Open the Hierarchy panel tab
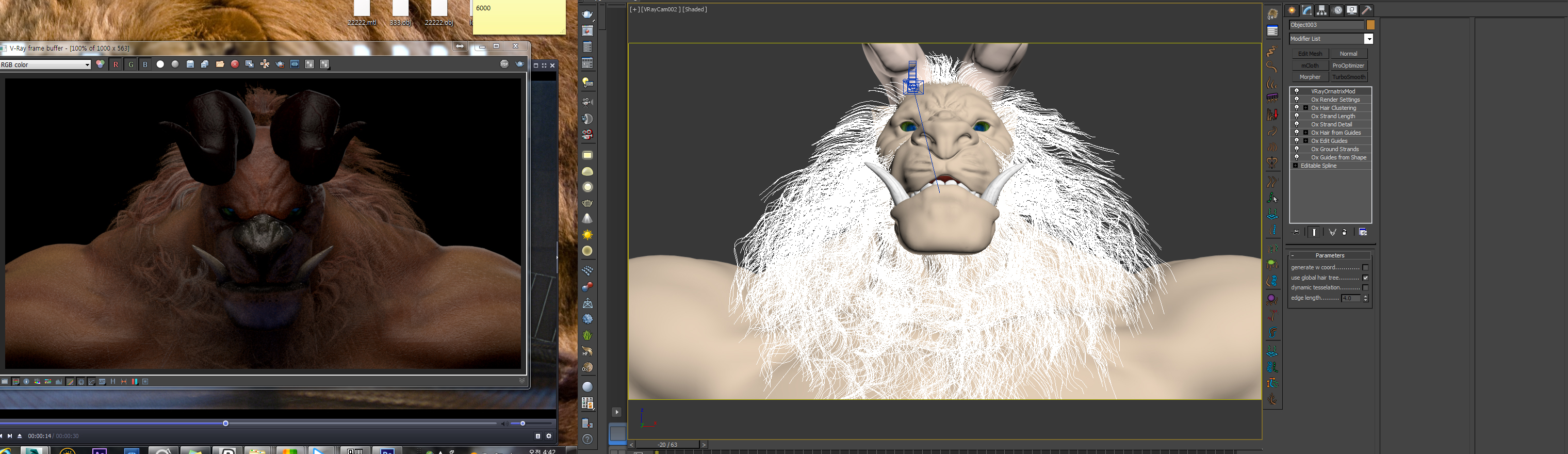 click(1321, 10)
